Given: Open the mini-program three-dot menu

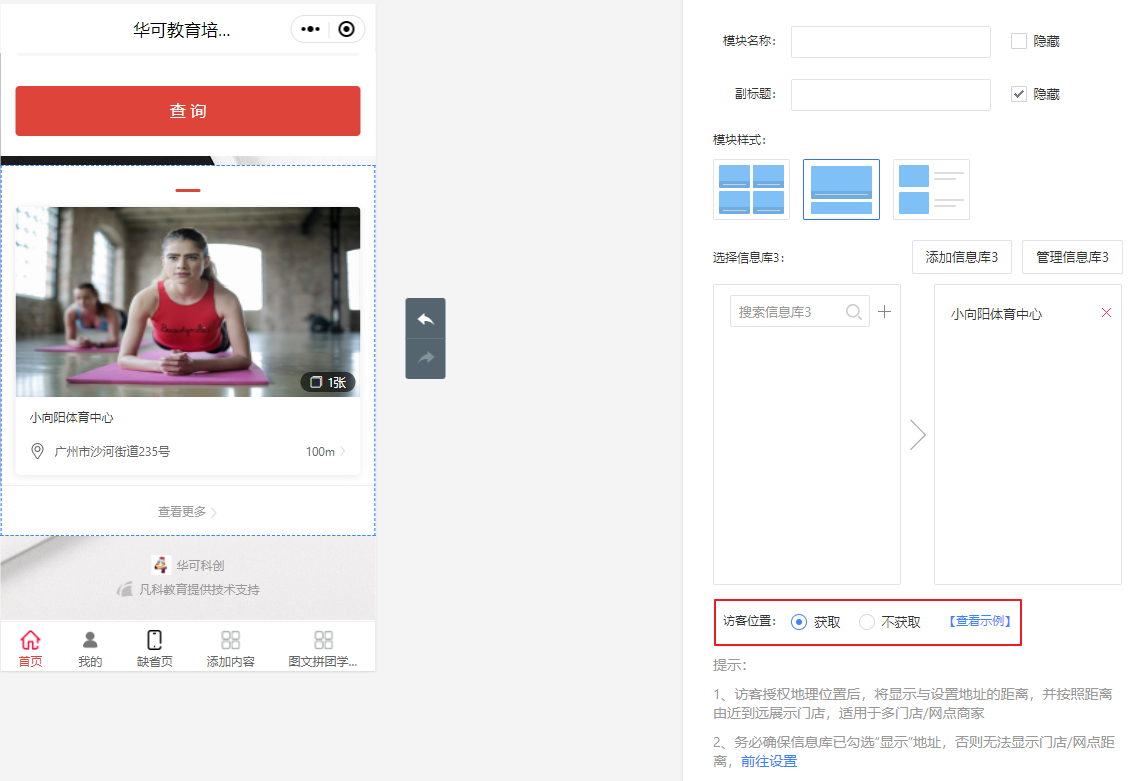Looking at the screenshot, I should click(x=310, y=29).
